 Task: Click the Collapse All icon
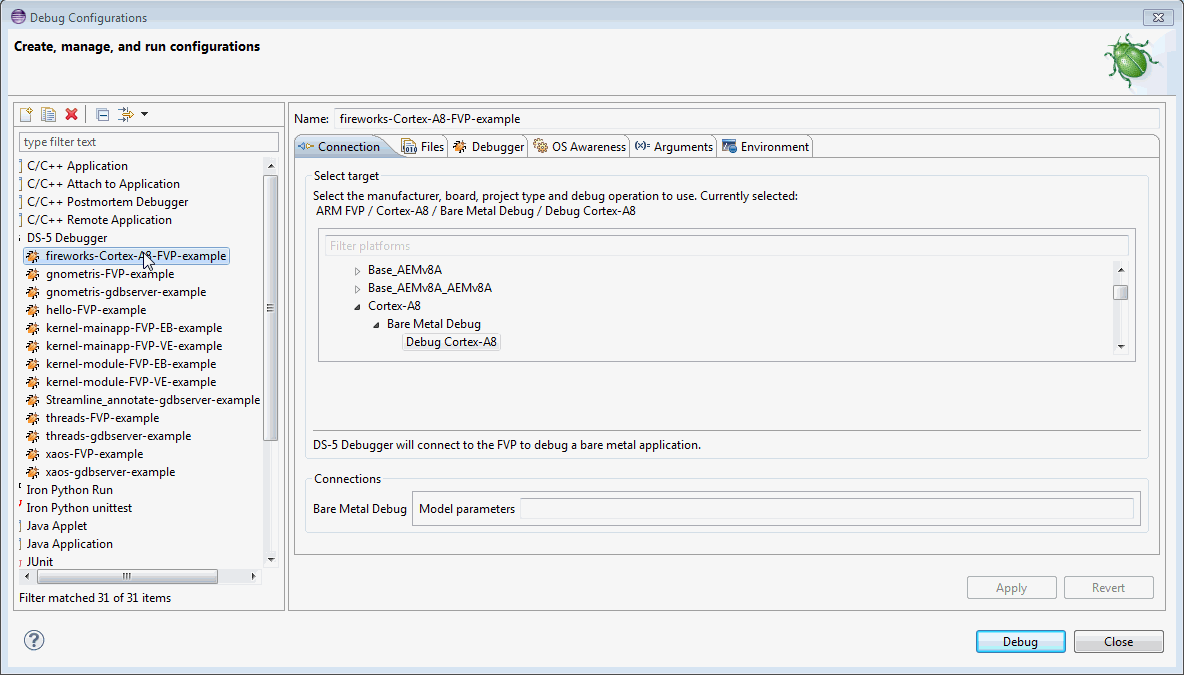[102, 115]
